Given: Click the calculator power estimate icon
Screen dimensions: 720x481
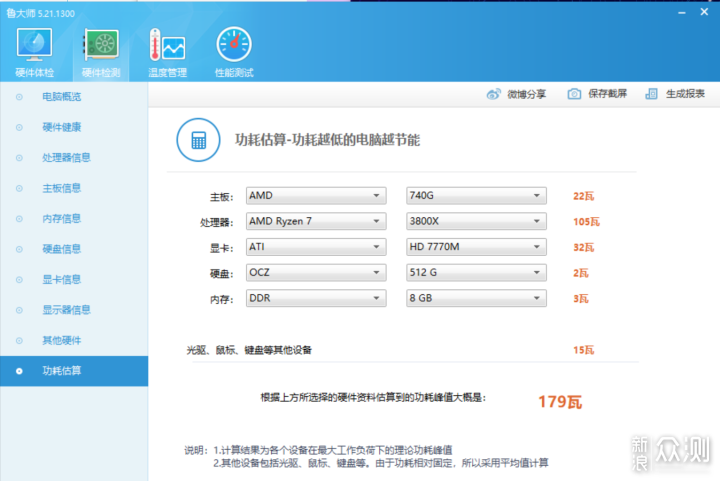Looking at the screenshot, I should coord(198,140).
